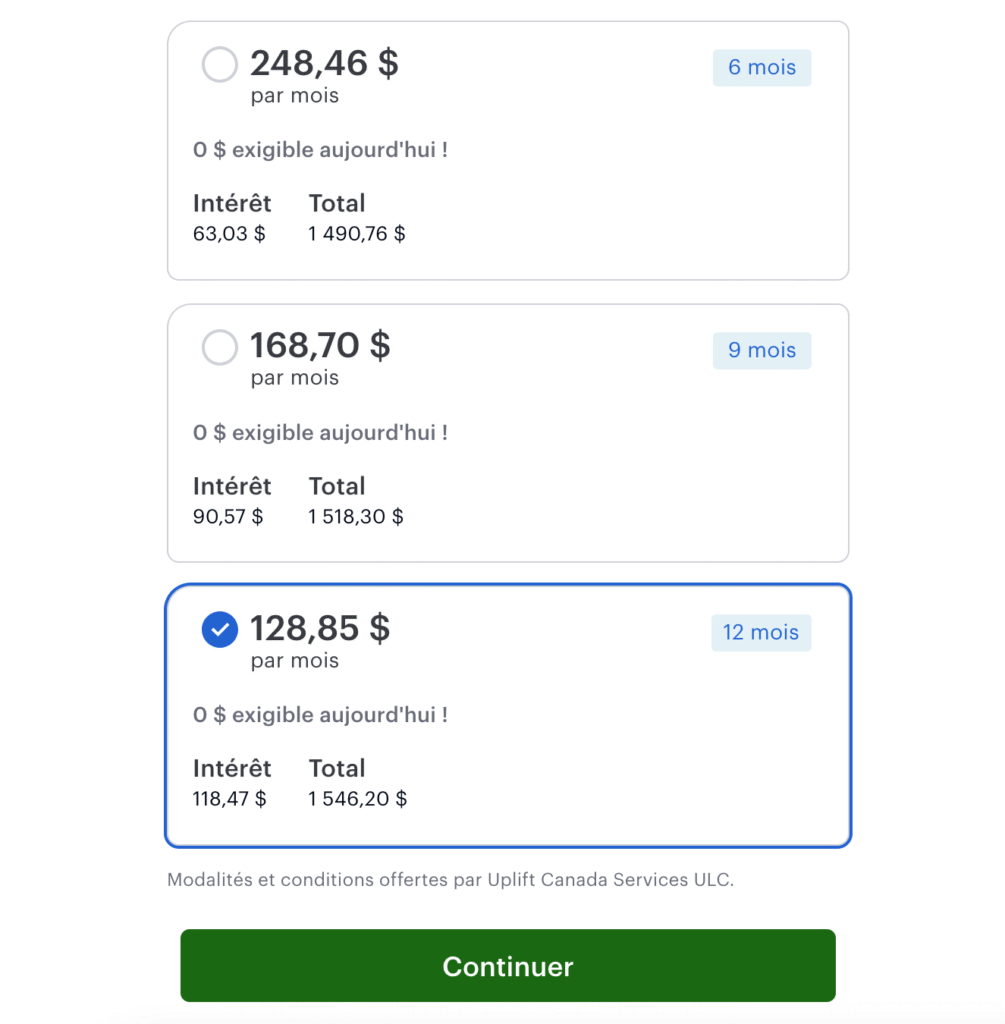Click the 248,46 $ price heading

pyautogui.click(x=324, y=63)
